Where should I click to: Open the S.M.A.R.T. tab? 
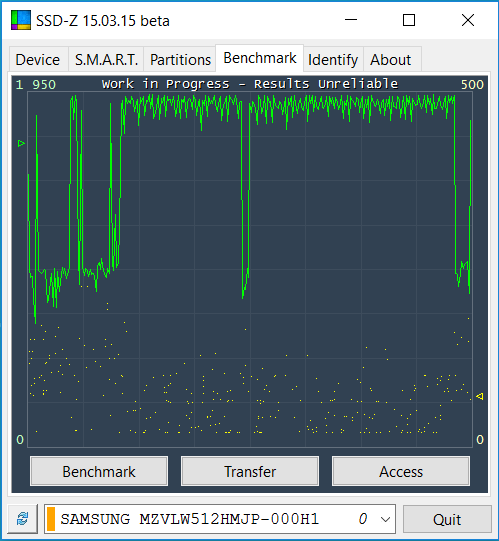pyautogui.click(x=106, y=60)
